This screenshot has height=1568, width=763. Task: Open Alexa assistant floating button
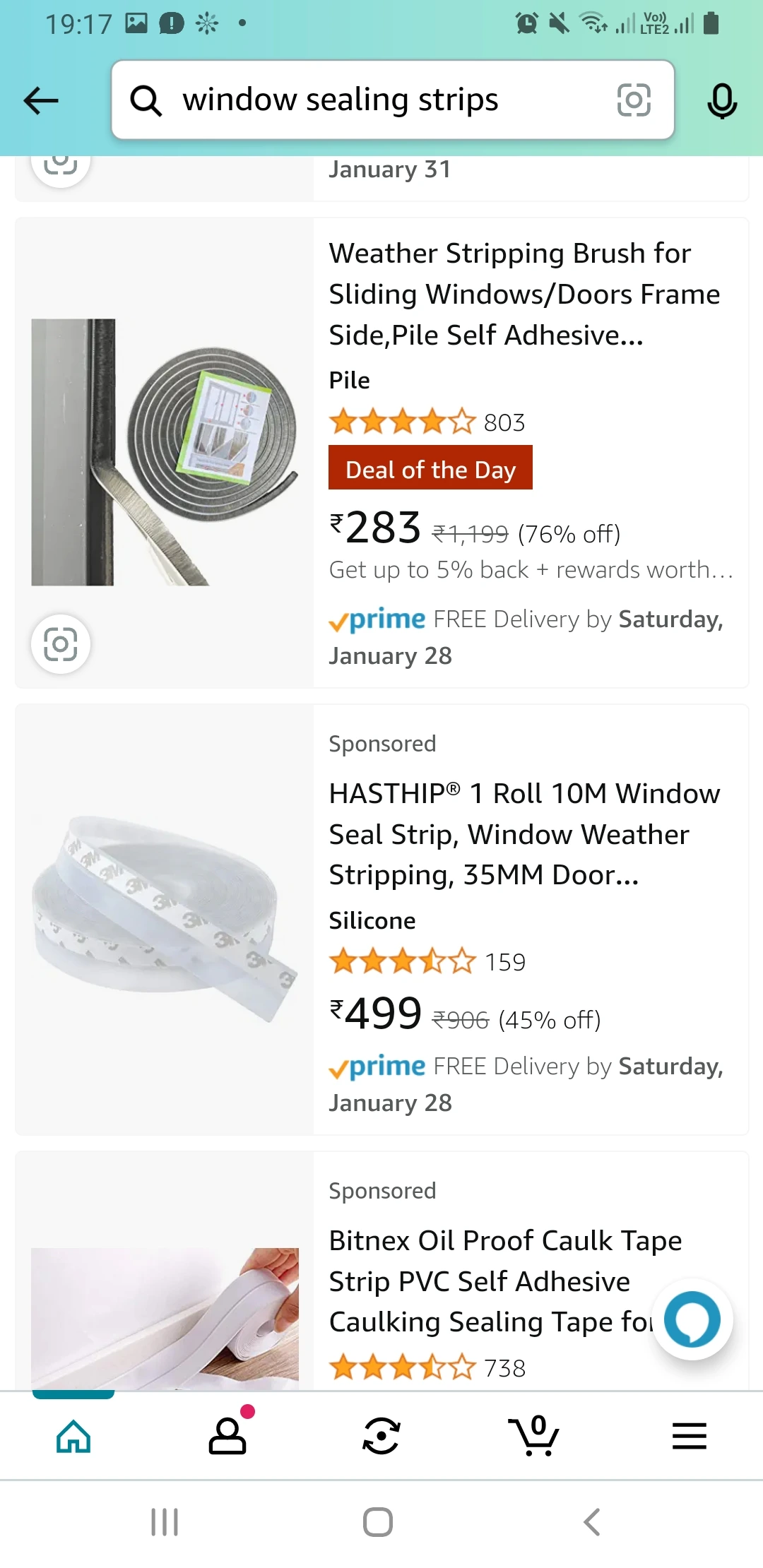point(692,1319)
